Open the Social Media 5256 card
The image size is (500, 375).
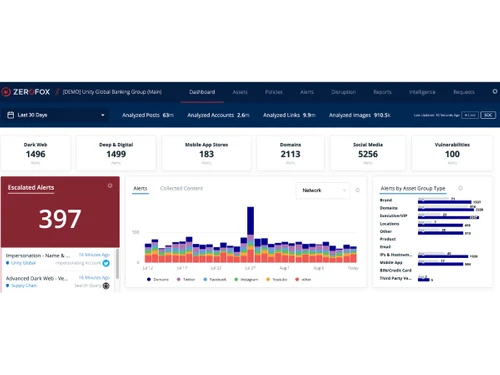coord(368,153)
